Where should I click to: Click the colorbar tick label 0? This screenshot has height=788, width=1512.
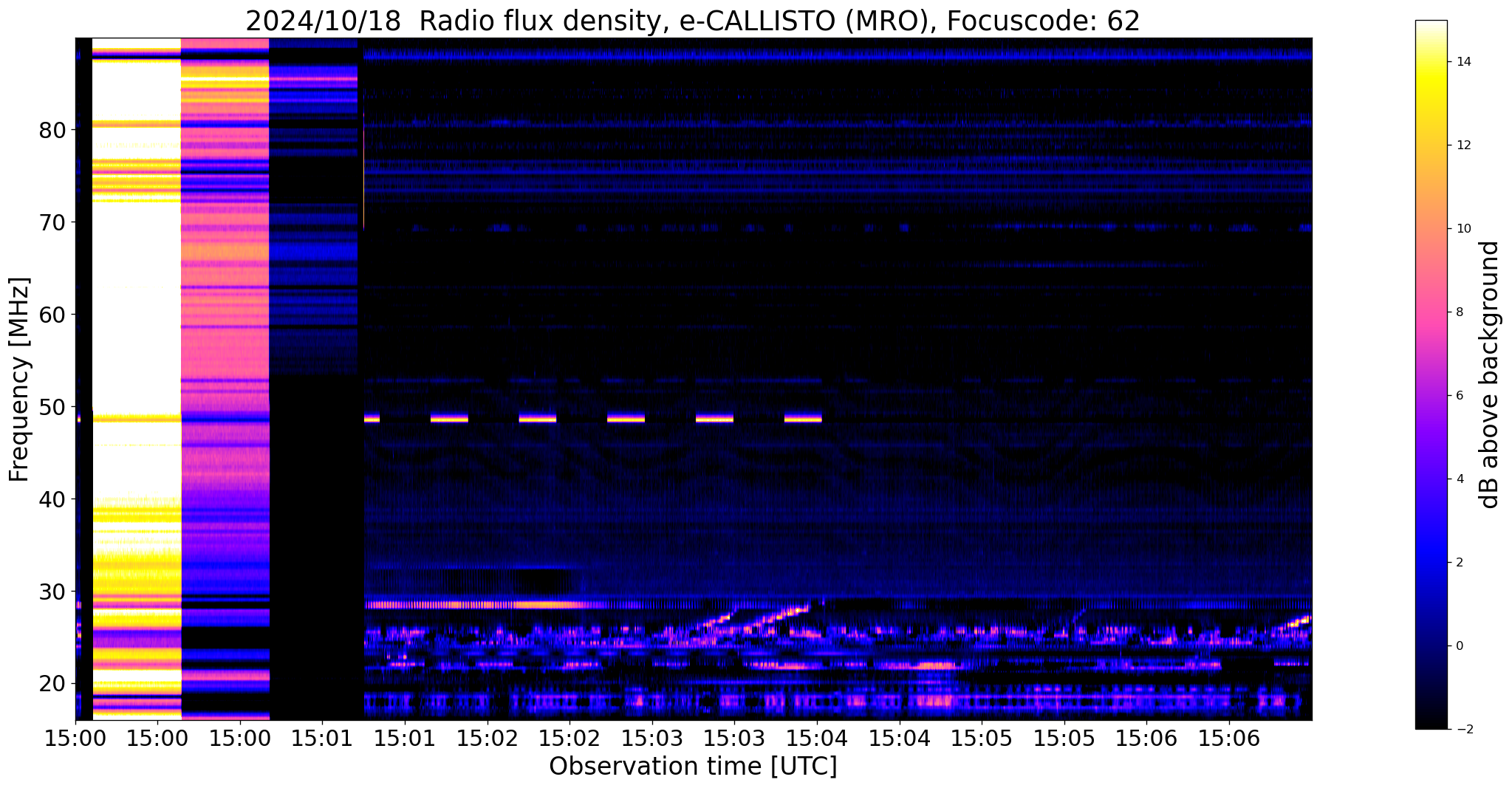pos(1459,646)
